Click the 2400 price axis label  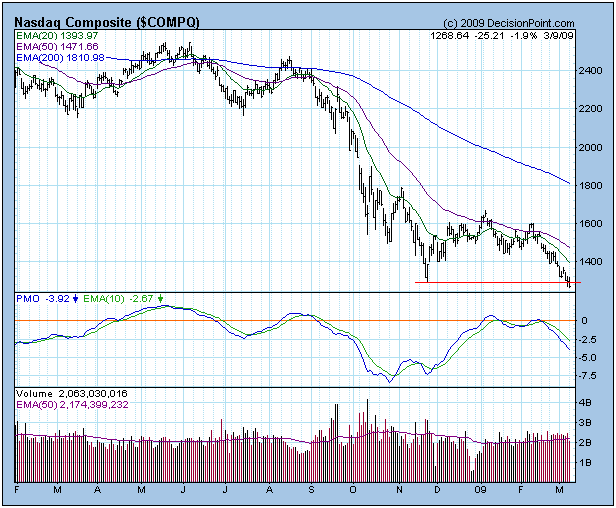(x=592, y=71)
